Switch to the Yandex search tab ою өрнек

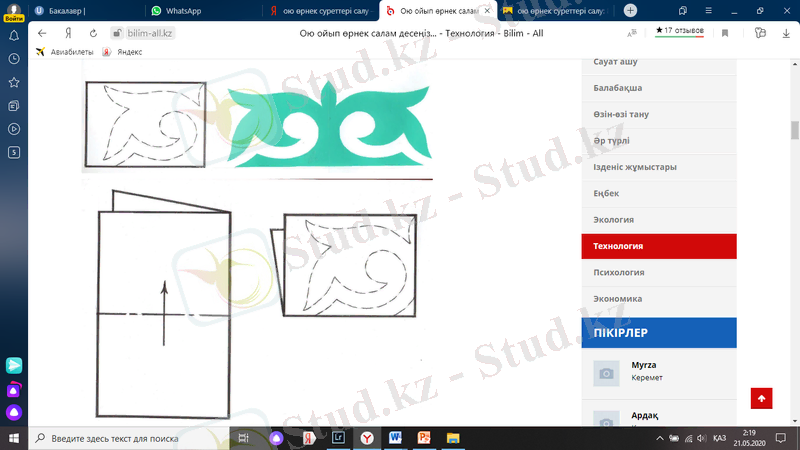(321, 11)
